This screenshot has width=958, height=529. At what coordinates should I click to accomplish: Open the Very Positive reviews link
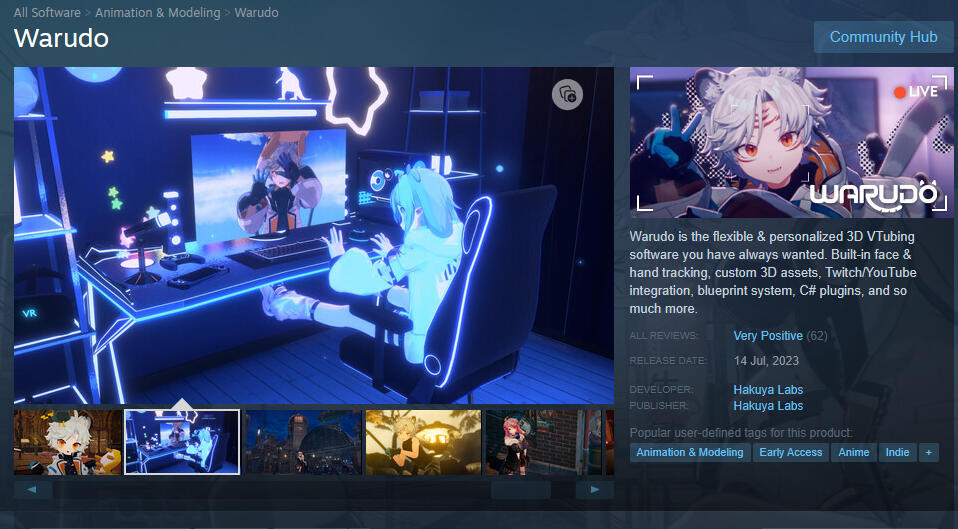tap(767, 336)
